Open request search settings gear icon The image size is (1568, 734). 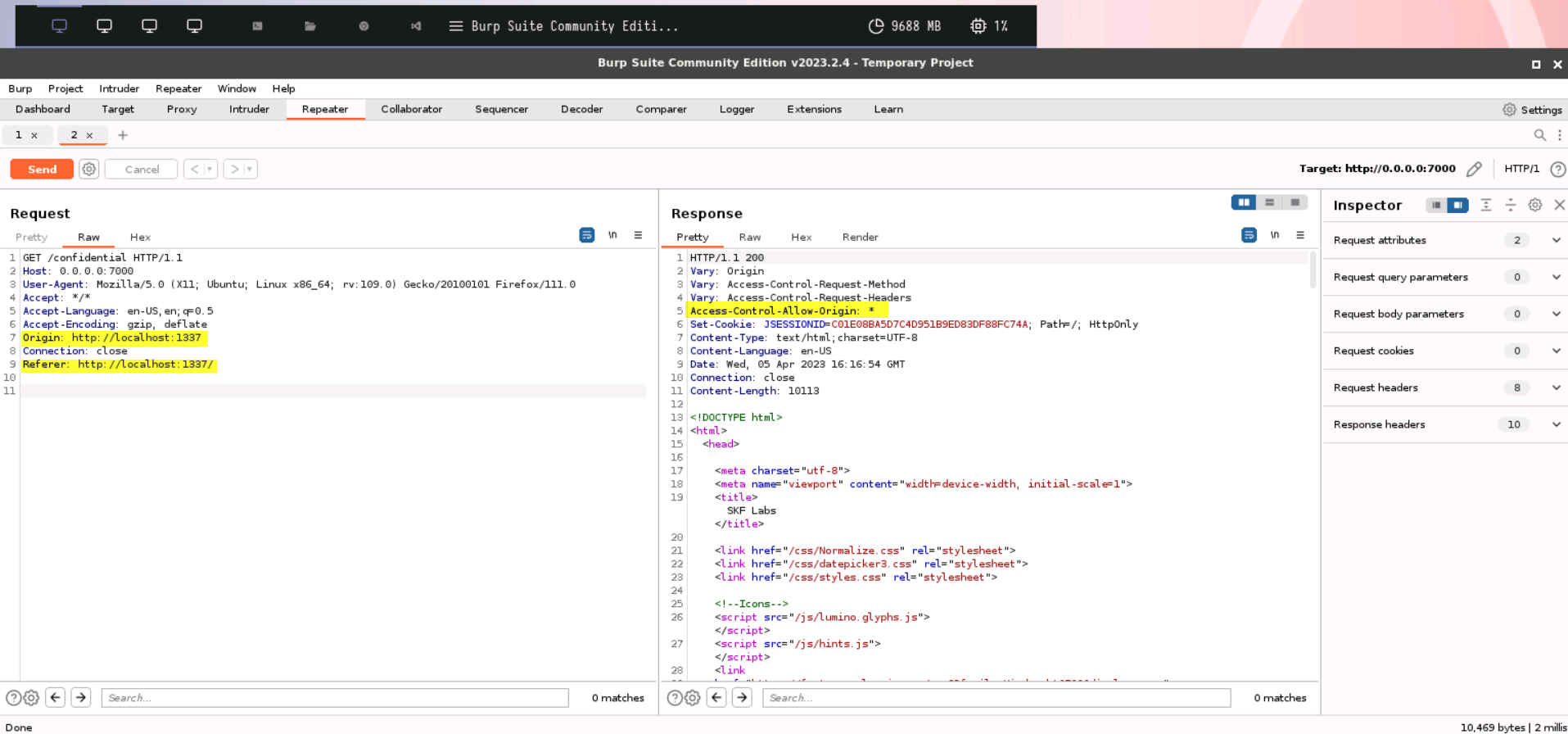coord(31,698)
